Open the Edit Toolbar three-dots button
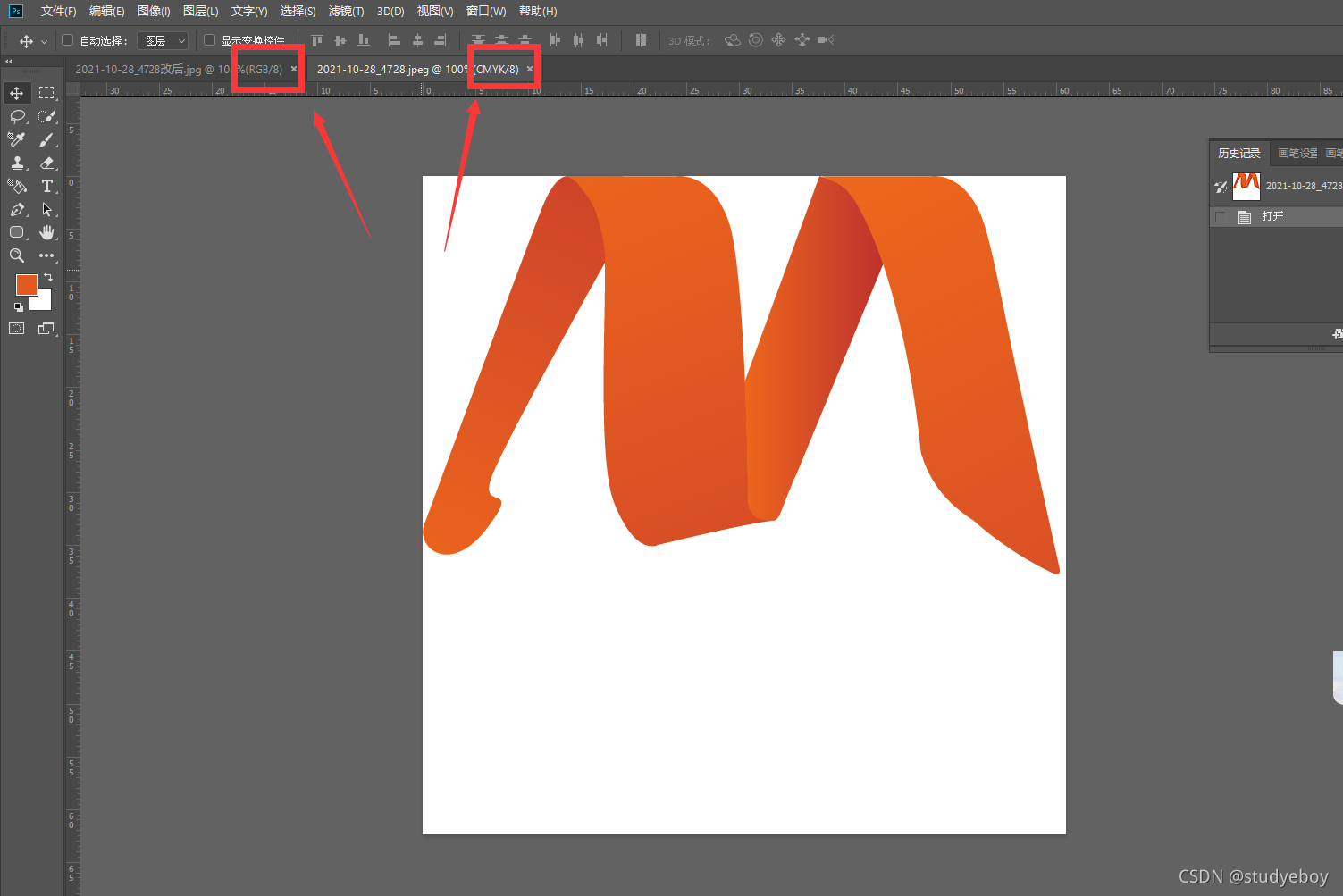The width and height of the screenshot is (1343, 896). tap(46, 255)
